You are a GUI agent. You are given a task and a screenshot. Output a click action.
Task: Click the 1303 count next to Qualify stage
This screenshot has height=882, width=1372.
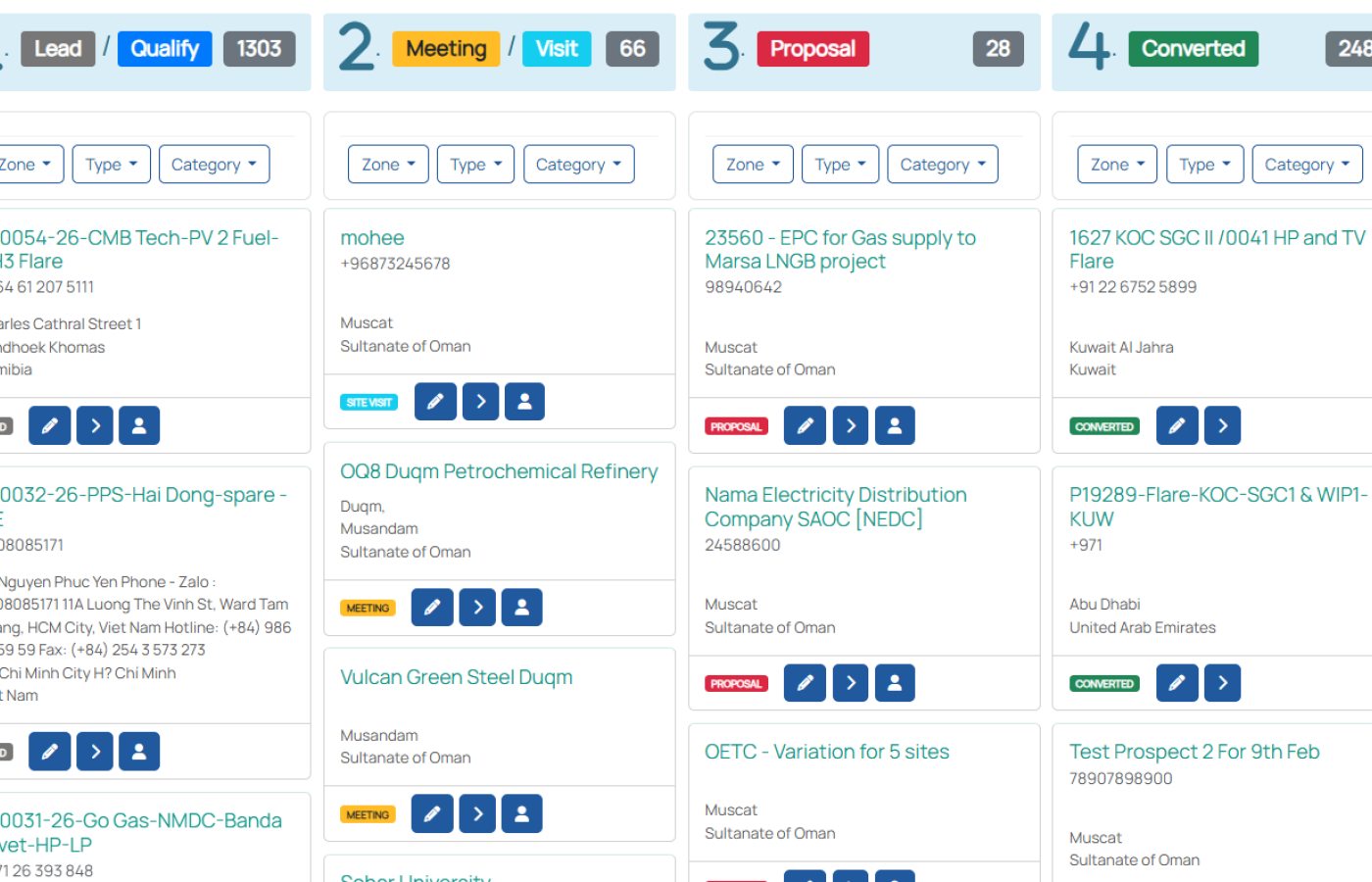pos(259,48)
